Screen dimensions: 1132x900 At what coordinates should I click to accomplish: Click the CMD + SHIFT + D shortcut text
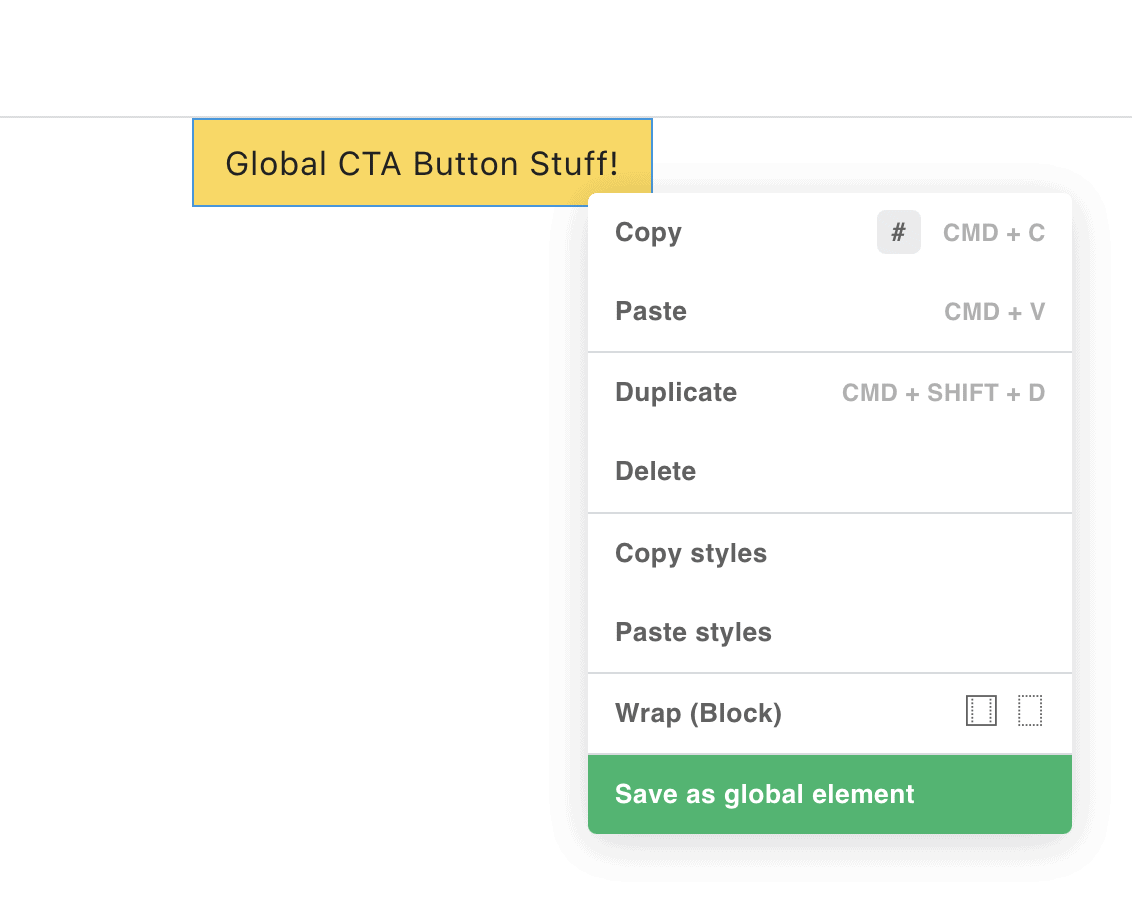coord(943,393)
